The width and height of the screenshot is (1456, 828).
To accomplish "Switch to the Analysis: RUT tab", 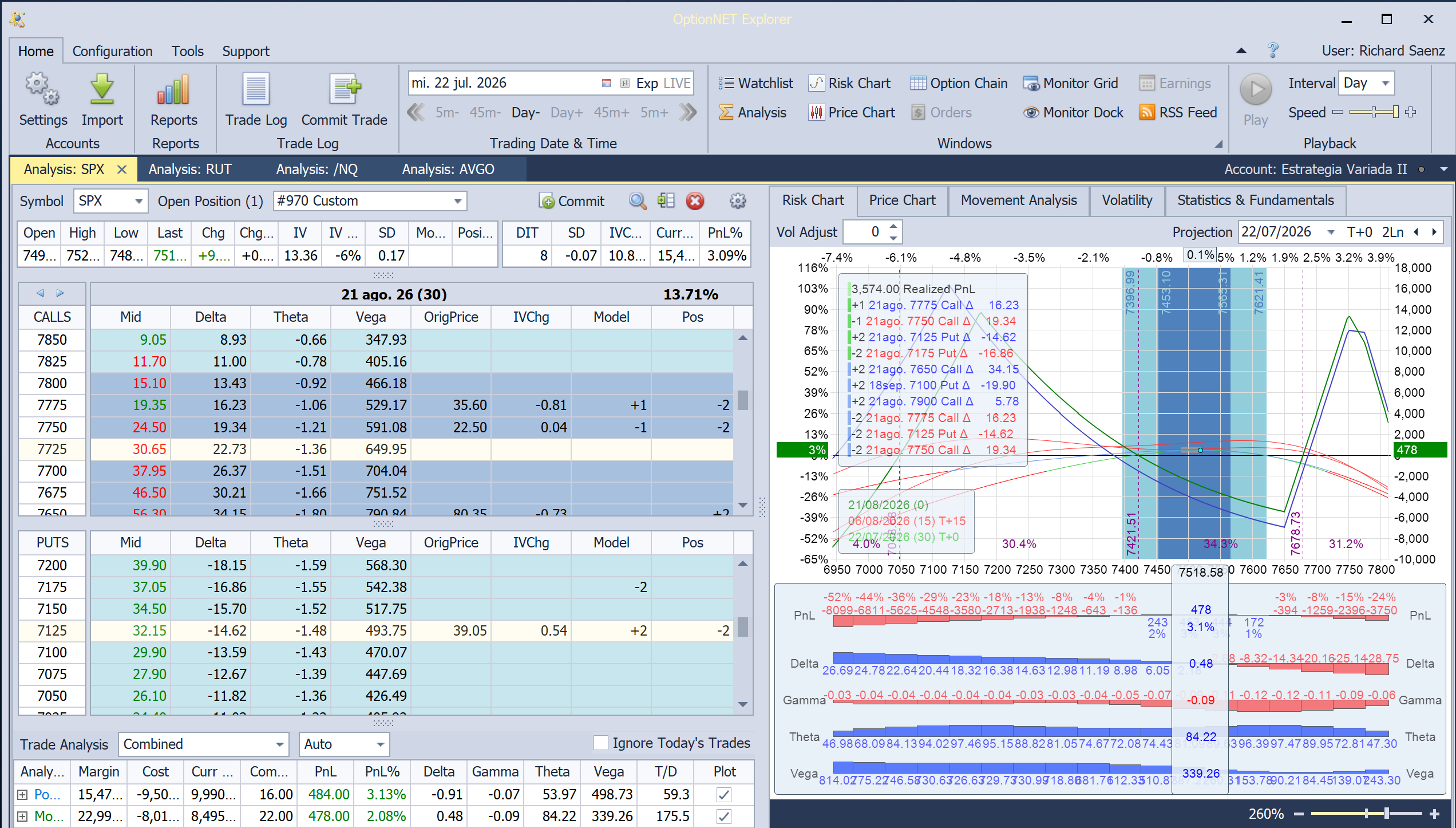I will (190, 169).
